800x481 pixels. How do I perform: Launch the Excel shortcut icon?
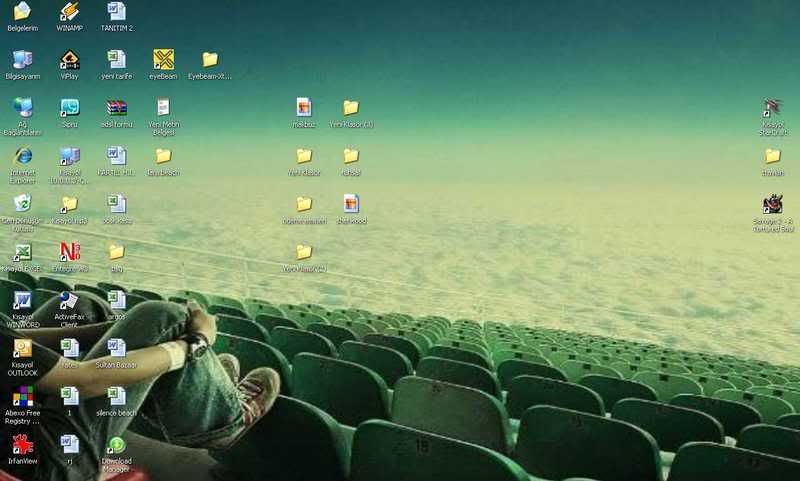pos(22,251)
